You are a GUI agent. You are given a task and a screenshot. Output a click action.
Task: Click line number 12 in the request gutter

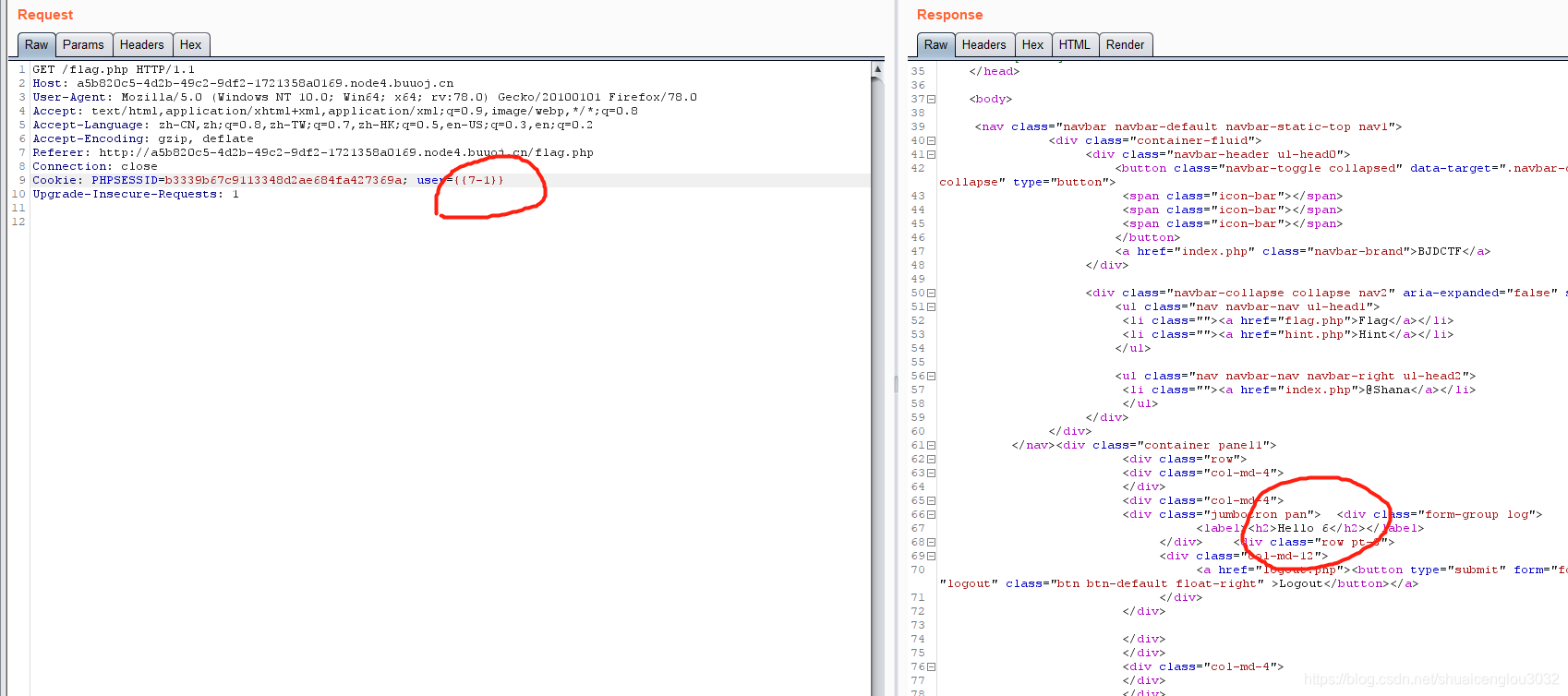[18, 222]
